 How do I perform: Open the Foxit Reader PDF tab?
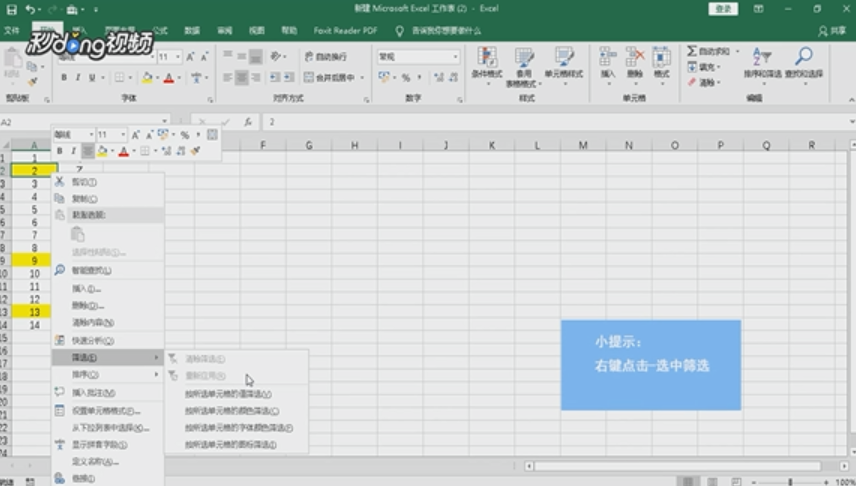click(x=345, y=31)
